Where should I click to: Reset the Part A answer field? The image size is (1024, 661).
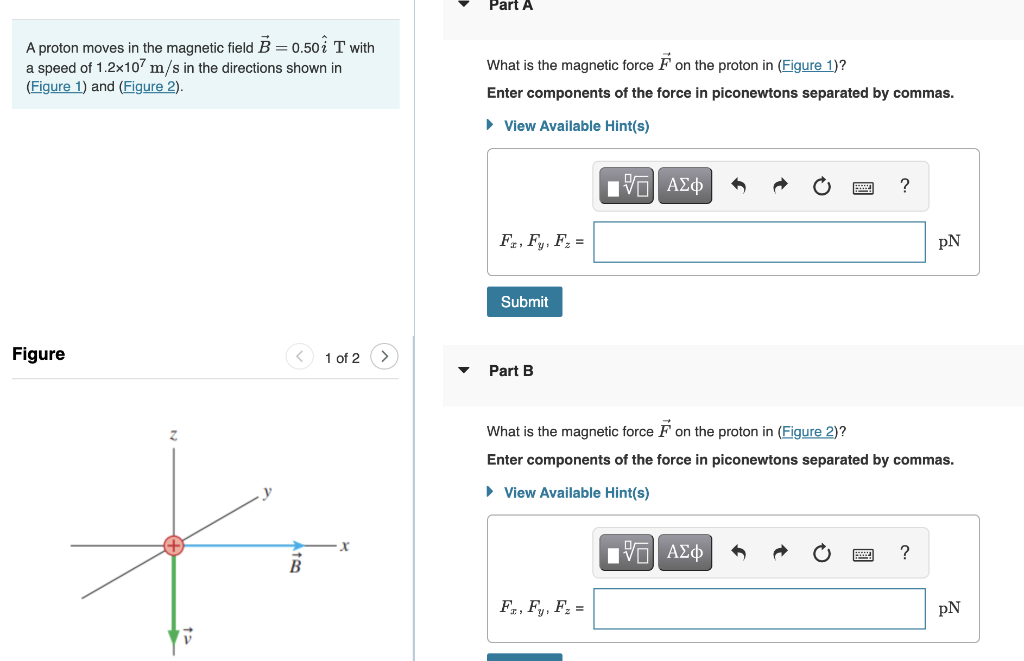click(x=822, y=186)
